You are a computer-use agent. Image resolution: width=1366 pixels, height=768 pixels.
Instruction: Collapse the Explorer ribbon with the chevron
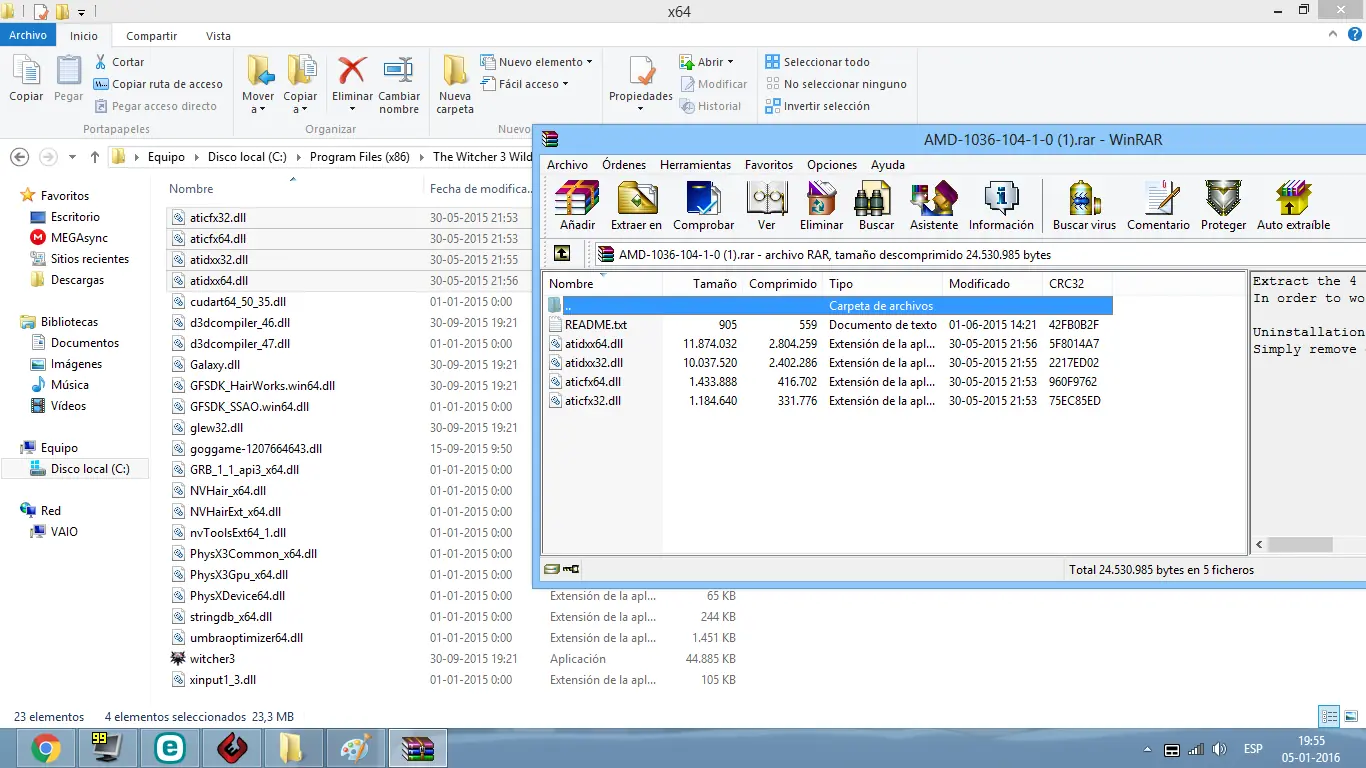[1334, 35]
